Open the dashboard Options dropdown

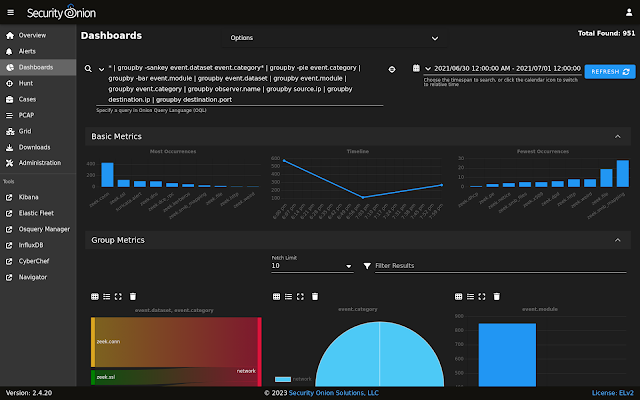(335, 38)
